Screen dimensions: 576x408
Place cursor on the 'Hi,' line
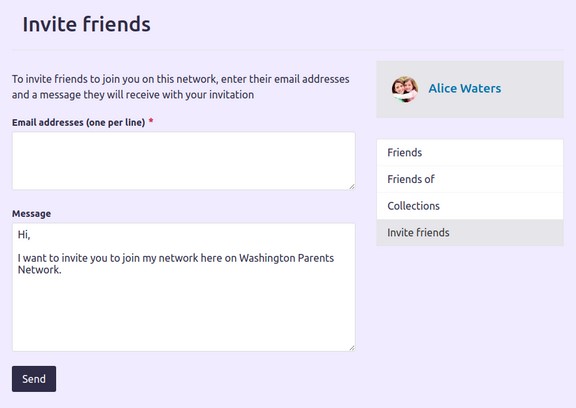tap(24, 234)
